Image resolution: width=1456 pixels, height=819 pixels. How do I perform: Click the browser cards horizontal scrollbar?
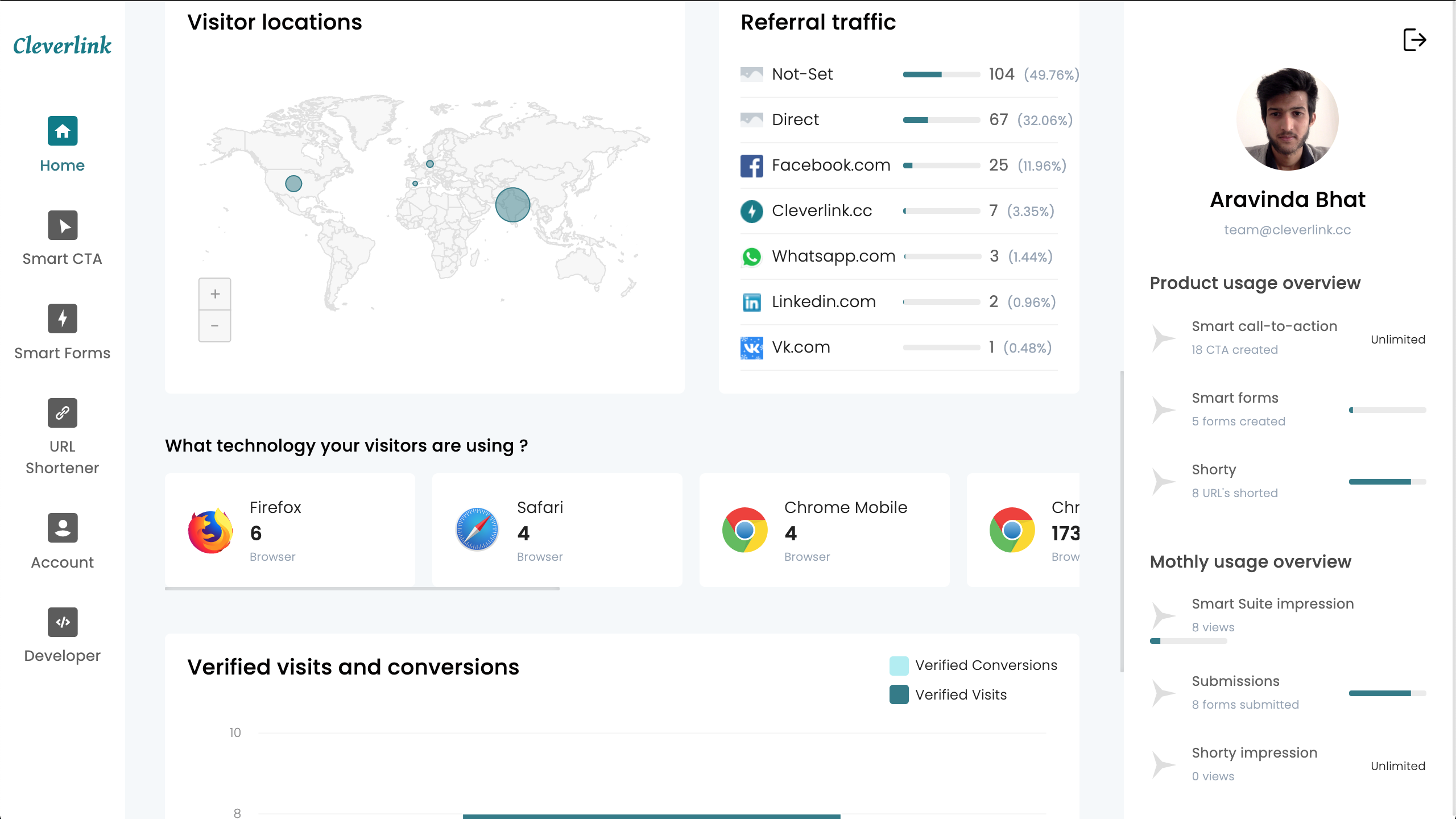(x=362, y=589)
